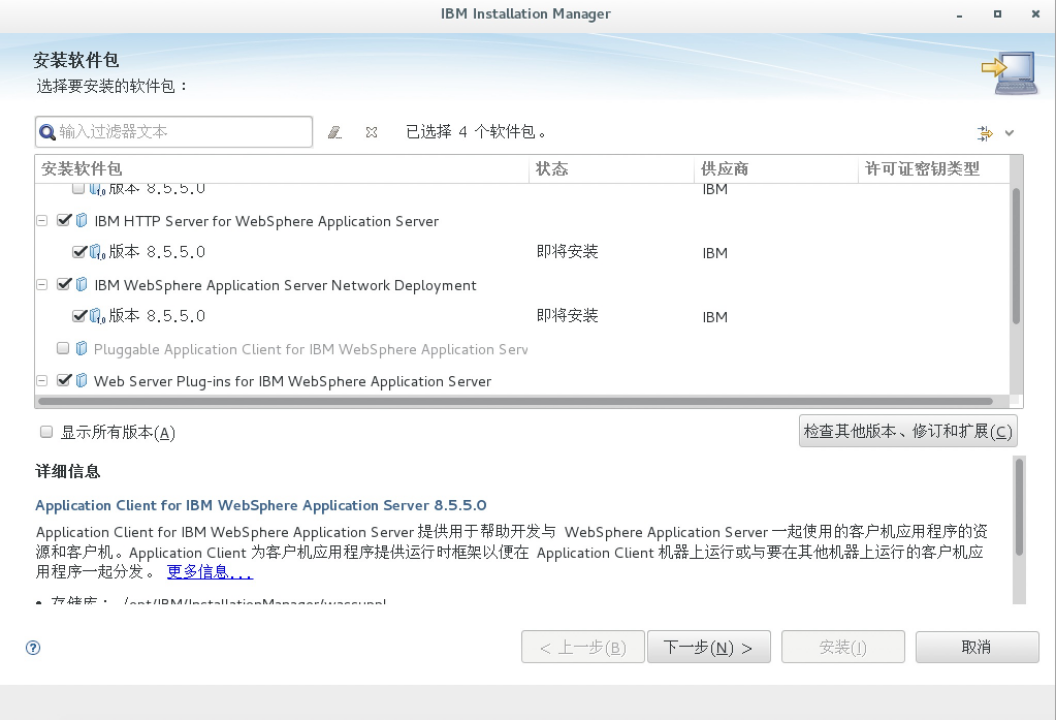Collapse WebSphere Application Server Network Deployment node

pyautogui.click(x=42, y=285)
